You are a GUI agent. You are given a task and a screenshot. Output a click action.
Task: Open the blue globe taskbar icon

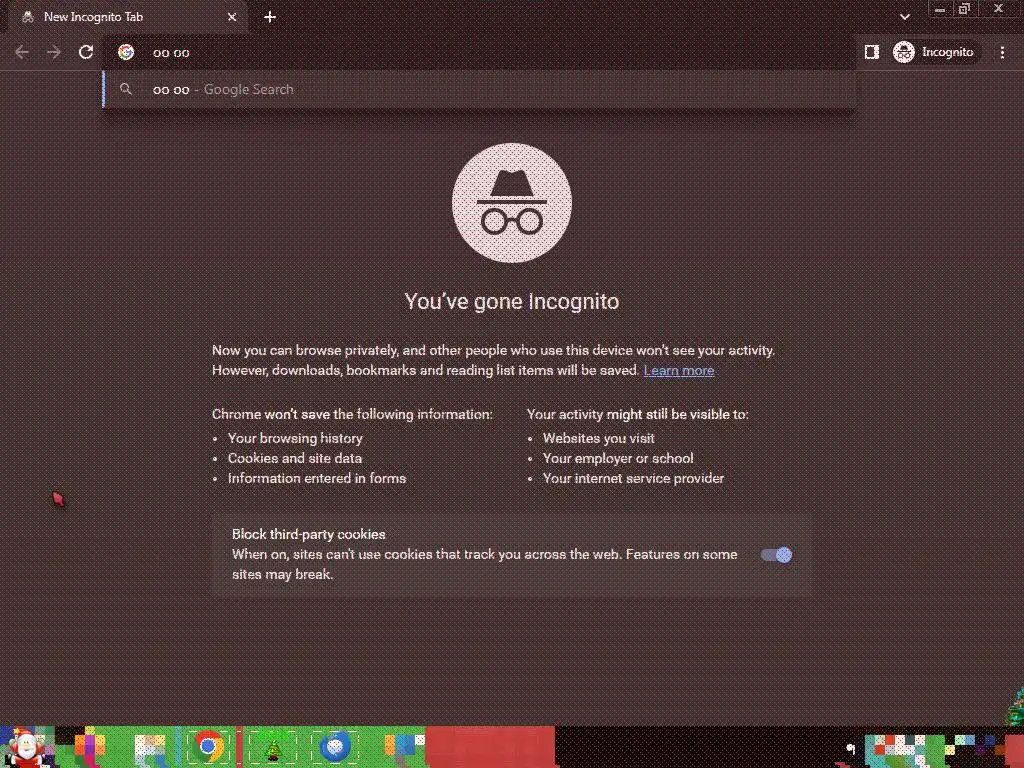[x=335, y=746]
